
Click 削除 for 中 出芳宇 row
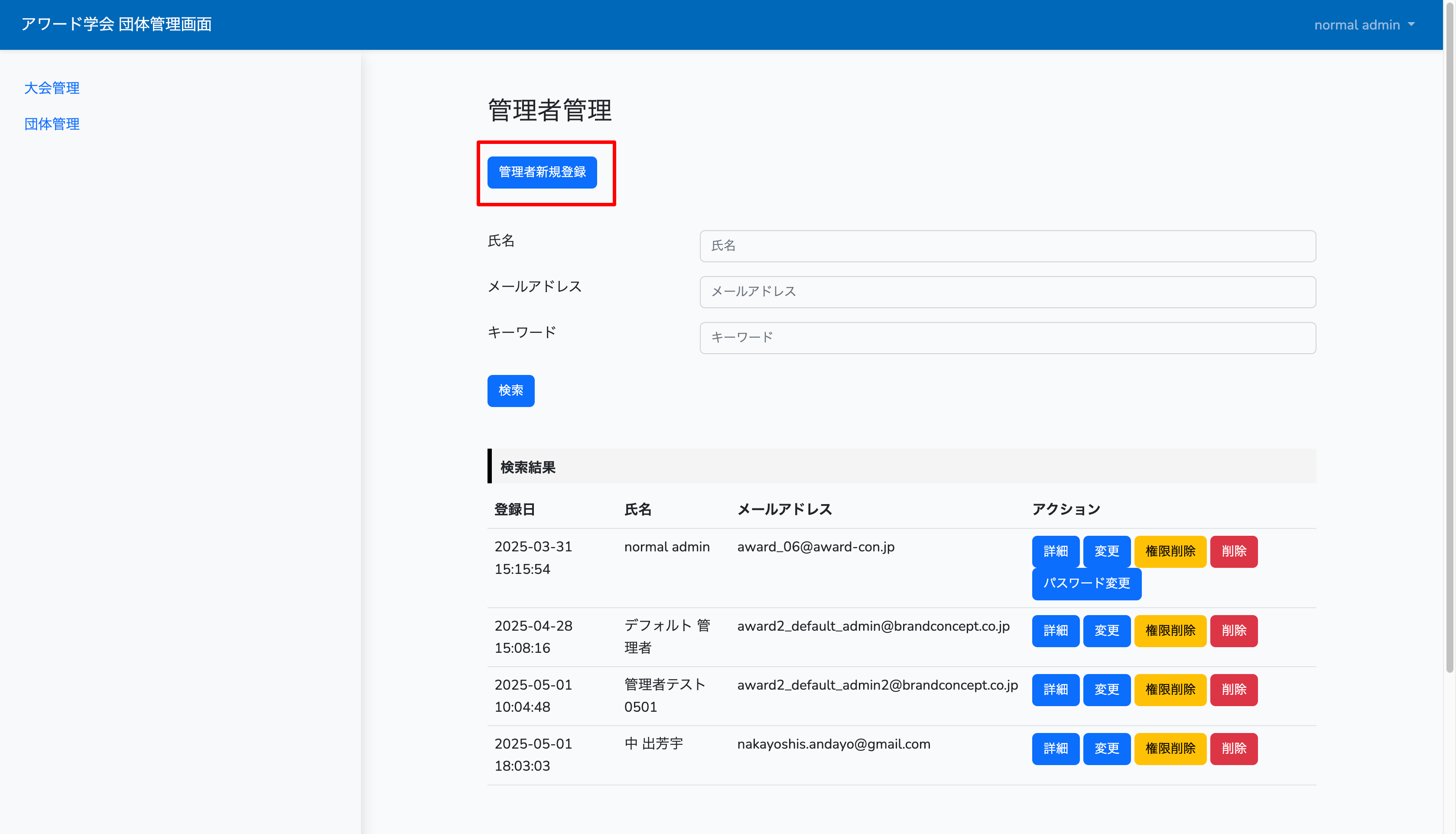(1233, 749)
